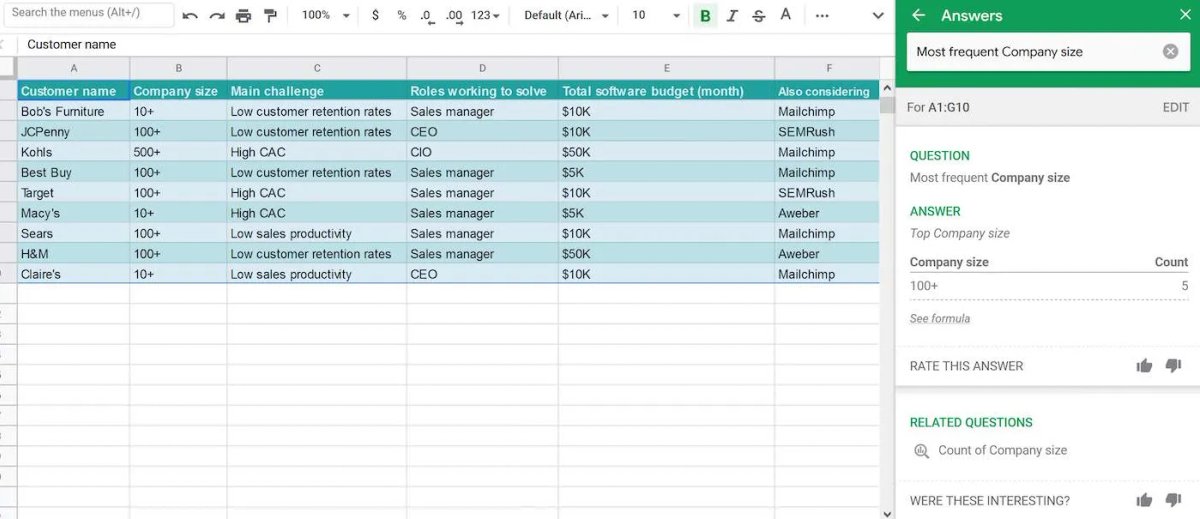The height and width of the screenshot is (519, 1200).
Task: Click the redo arrow icon
Action: pyautogui.click(x=217, y=16)
